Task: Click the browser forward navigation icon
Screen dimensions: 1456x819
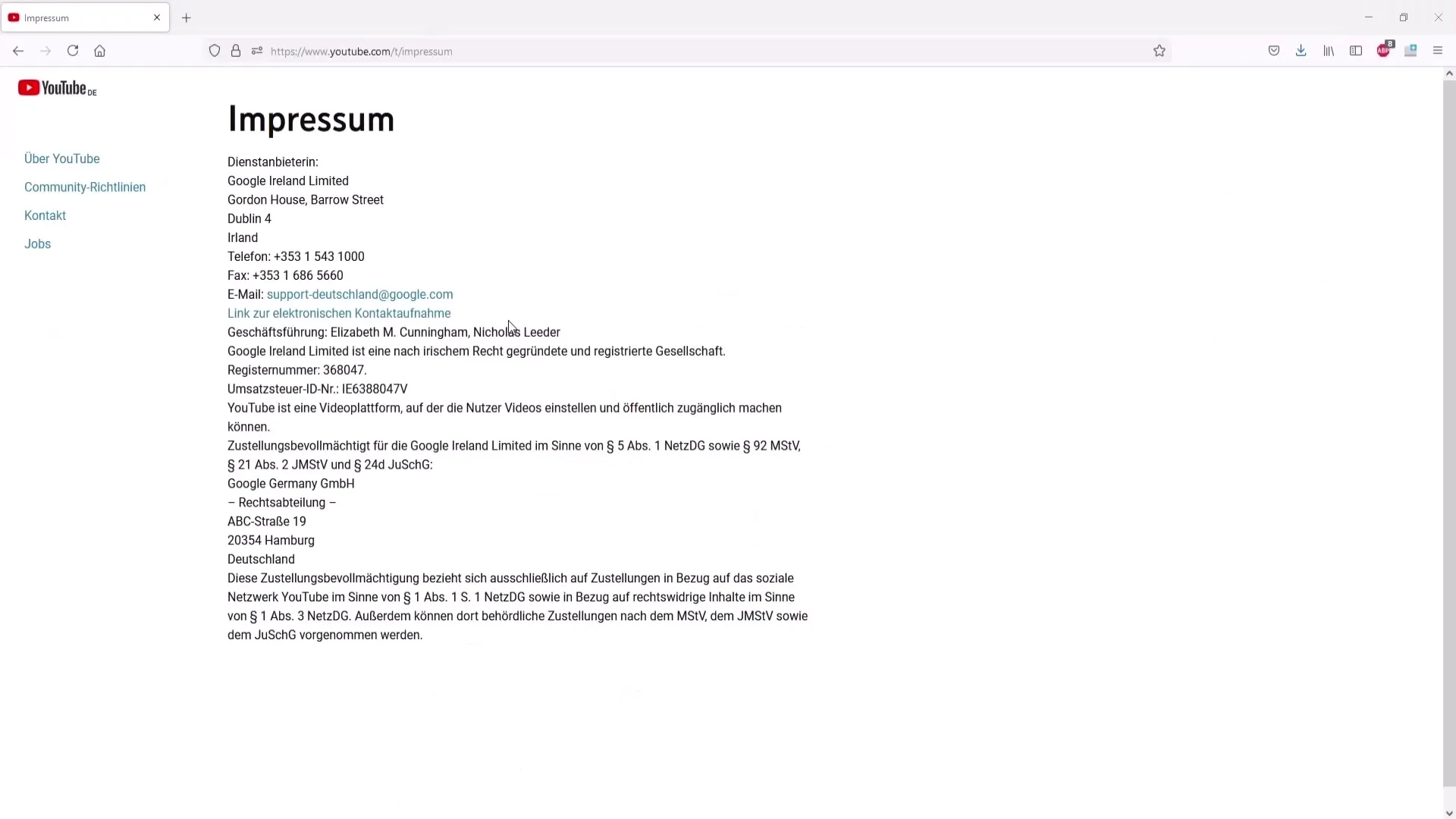Action: tap(45, 51)
